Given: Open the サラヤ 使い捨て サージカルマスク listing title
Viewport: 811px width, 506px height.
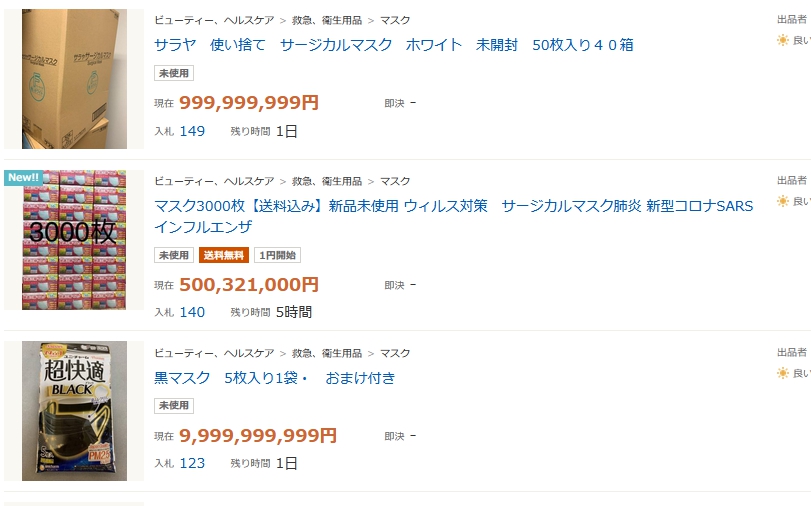Looking at the screenshot, I should 393,45.
